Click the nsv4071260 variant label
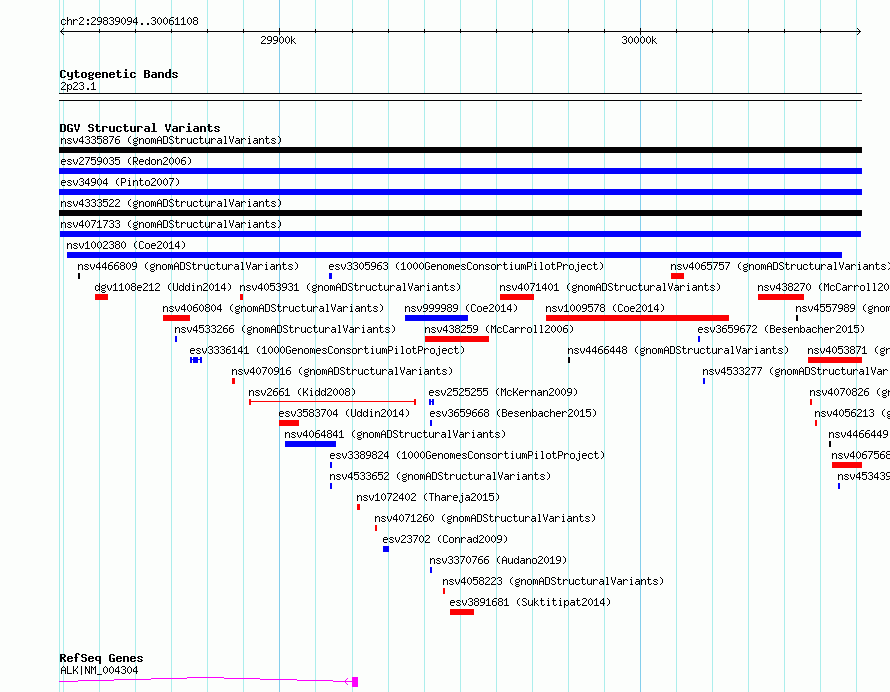 click(x=485, y=518)
